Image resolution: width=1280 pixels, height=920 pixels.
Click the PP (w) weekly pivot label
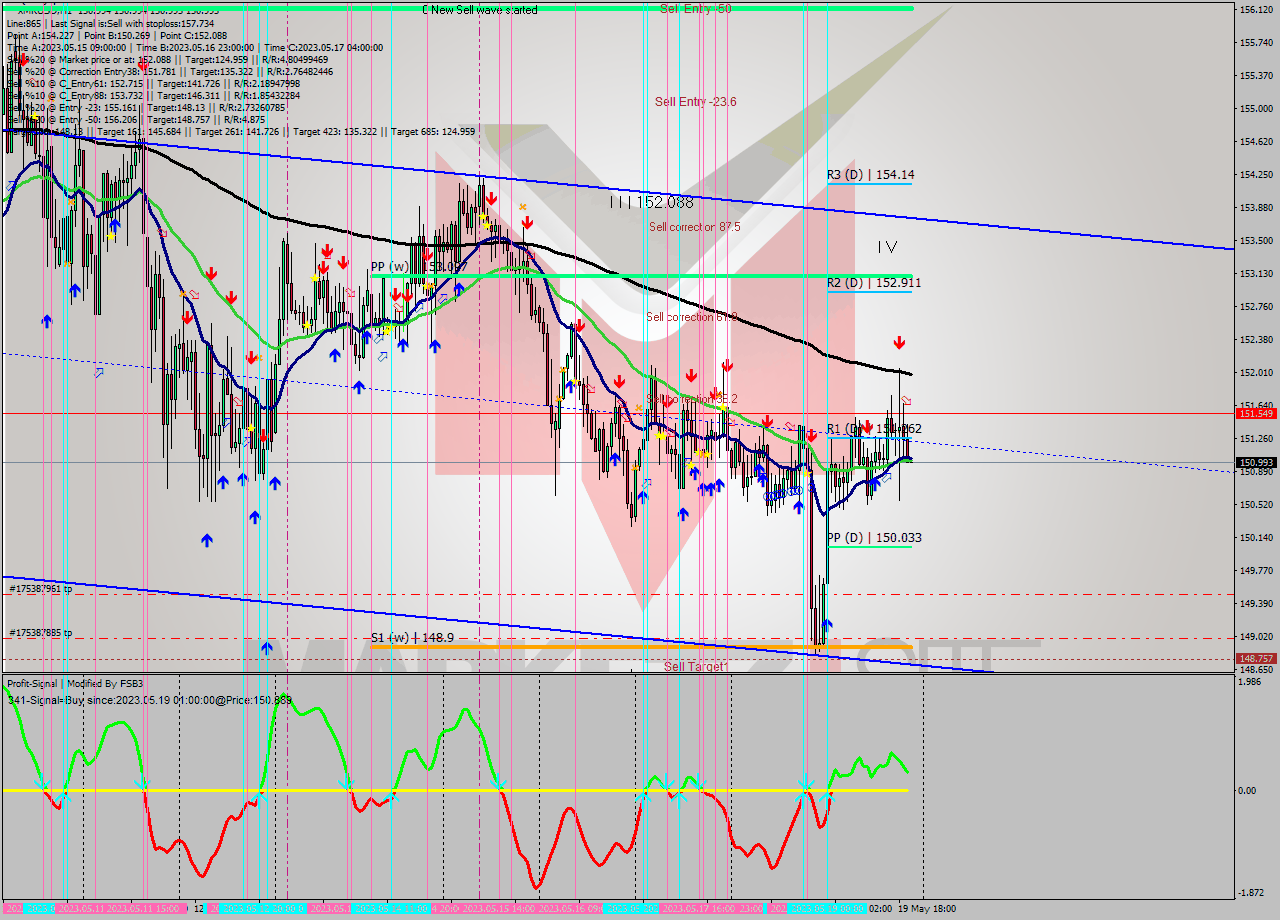(417, 267)
